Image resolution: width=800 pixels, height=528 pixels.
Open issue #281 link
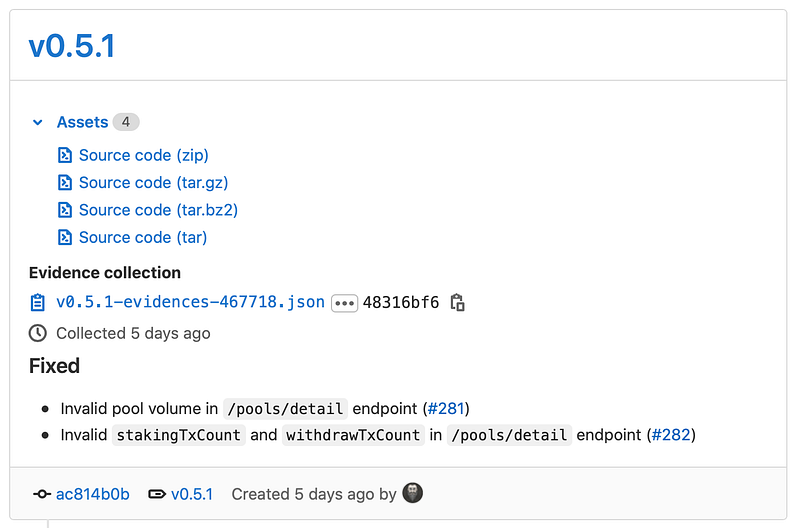(447, 408)
